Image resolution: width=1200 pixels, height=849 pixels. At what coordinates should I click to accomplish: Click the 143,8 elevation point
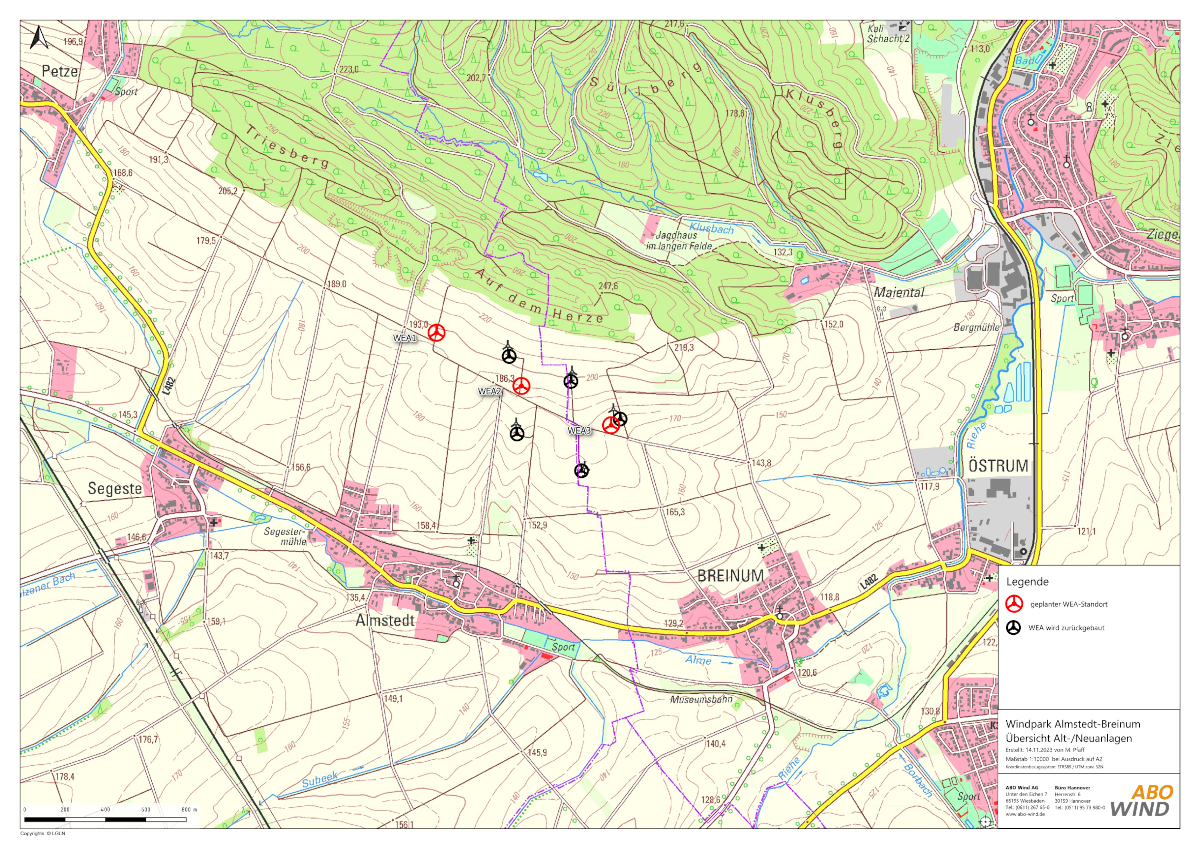click(762, 463)
